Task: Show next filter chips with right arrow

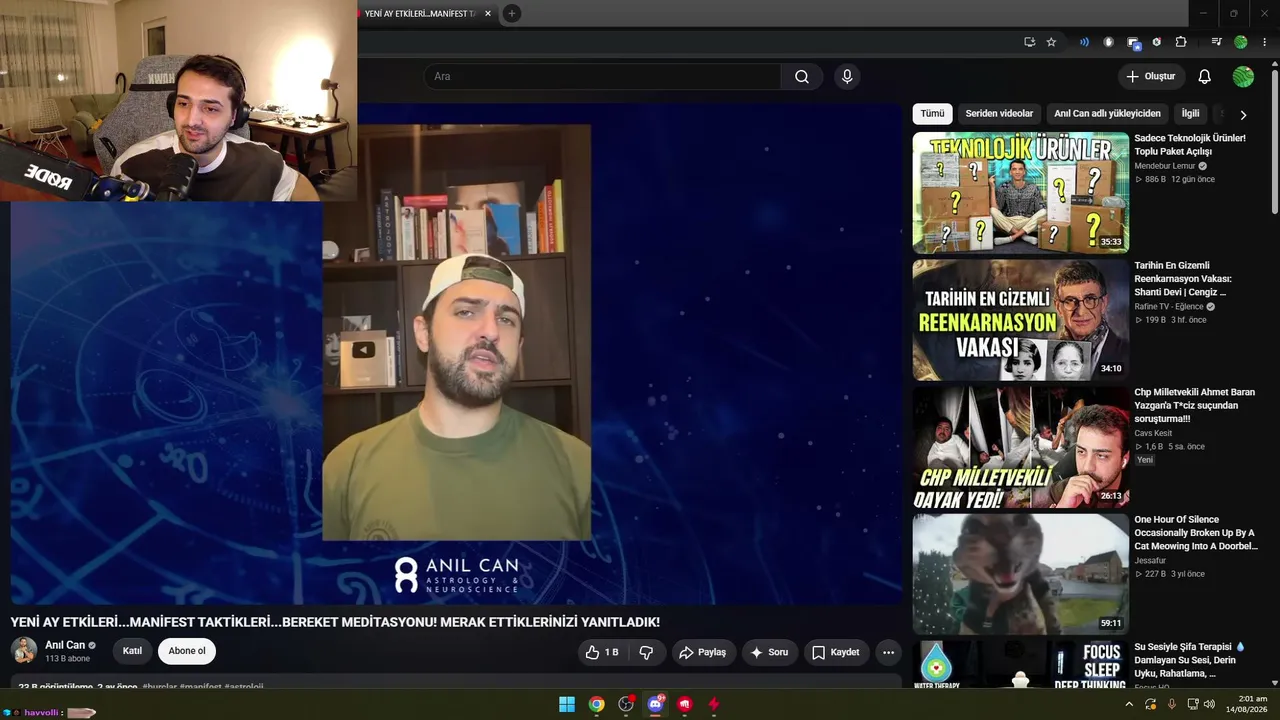Action: tap(1243, 114)
